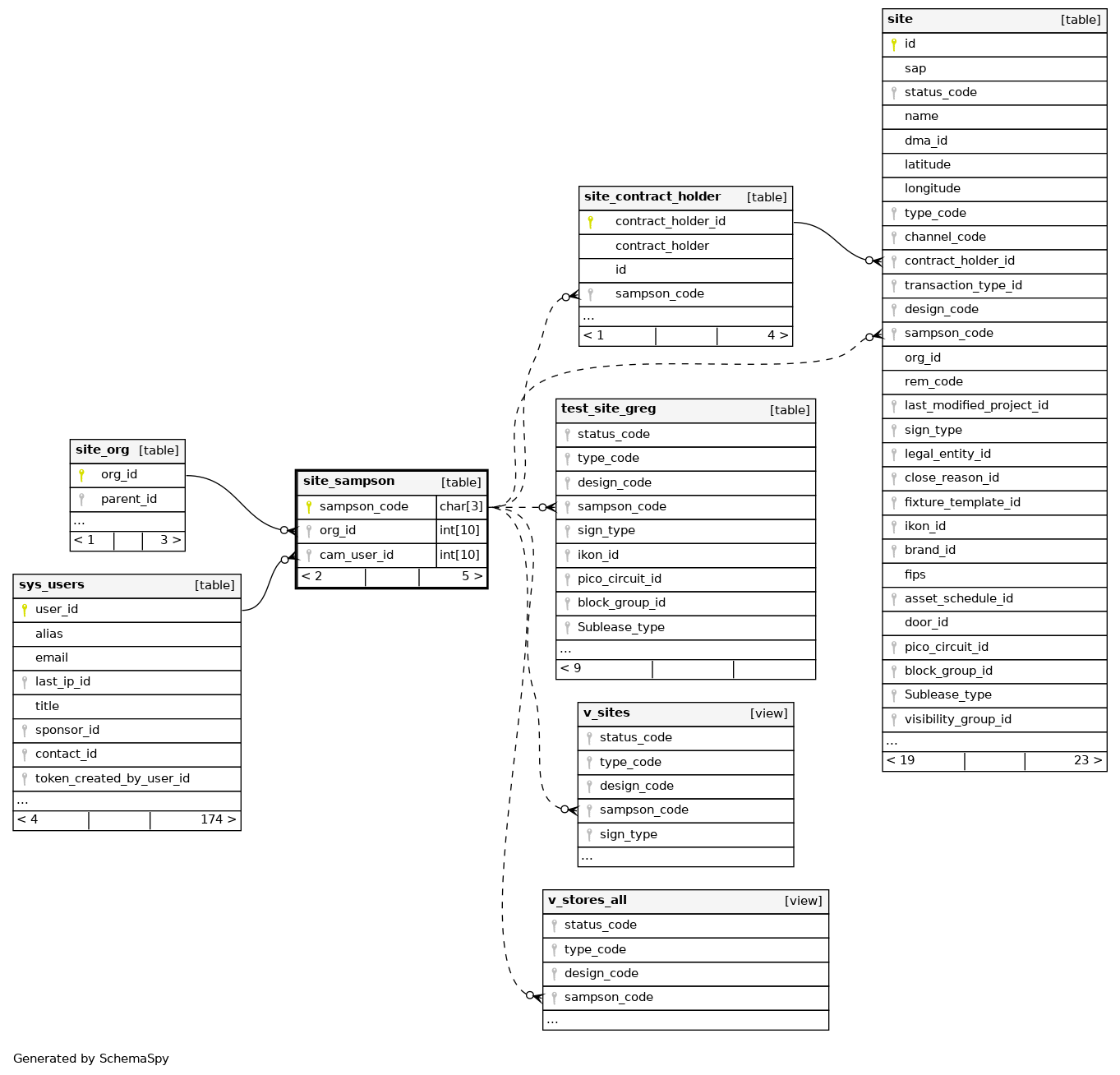Select the parent_id column in site_org
This screenshot has height=1075, width=1120.
click(x=128, y=500)
